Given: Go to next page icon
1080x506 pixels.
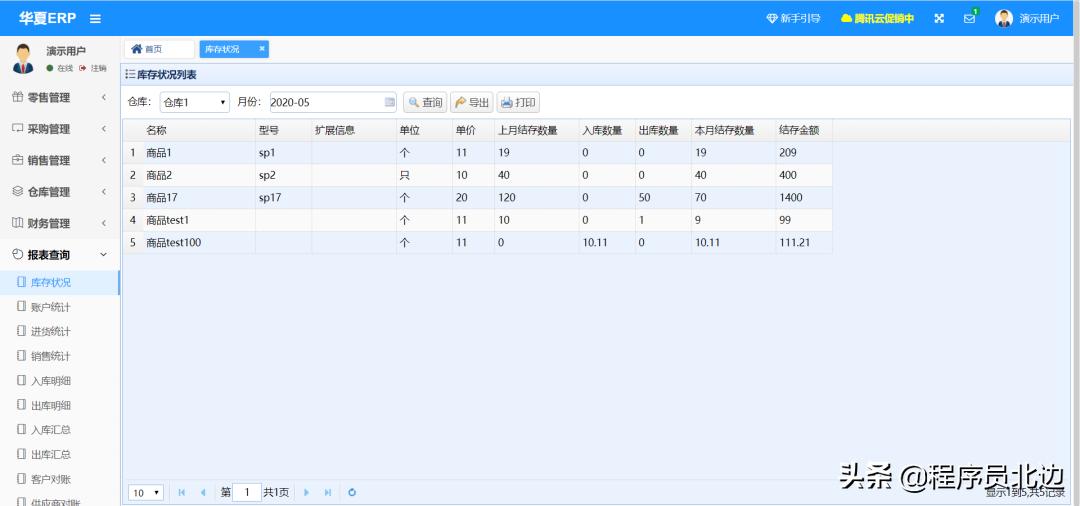Looking at the screenshot, I should click(307, 493).
